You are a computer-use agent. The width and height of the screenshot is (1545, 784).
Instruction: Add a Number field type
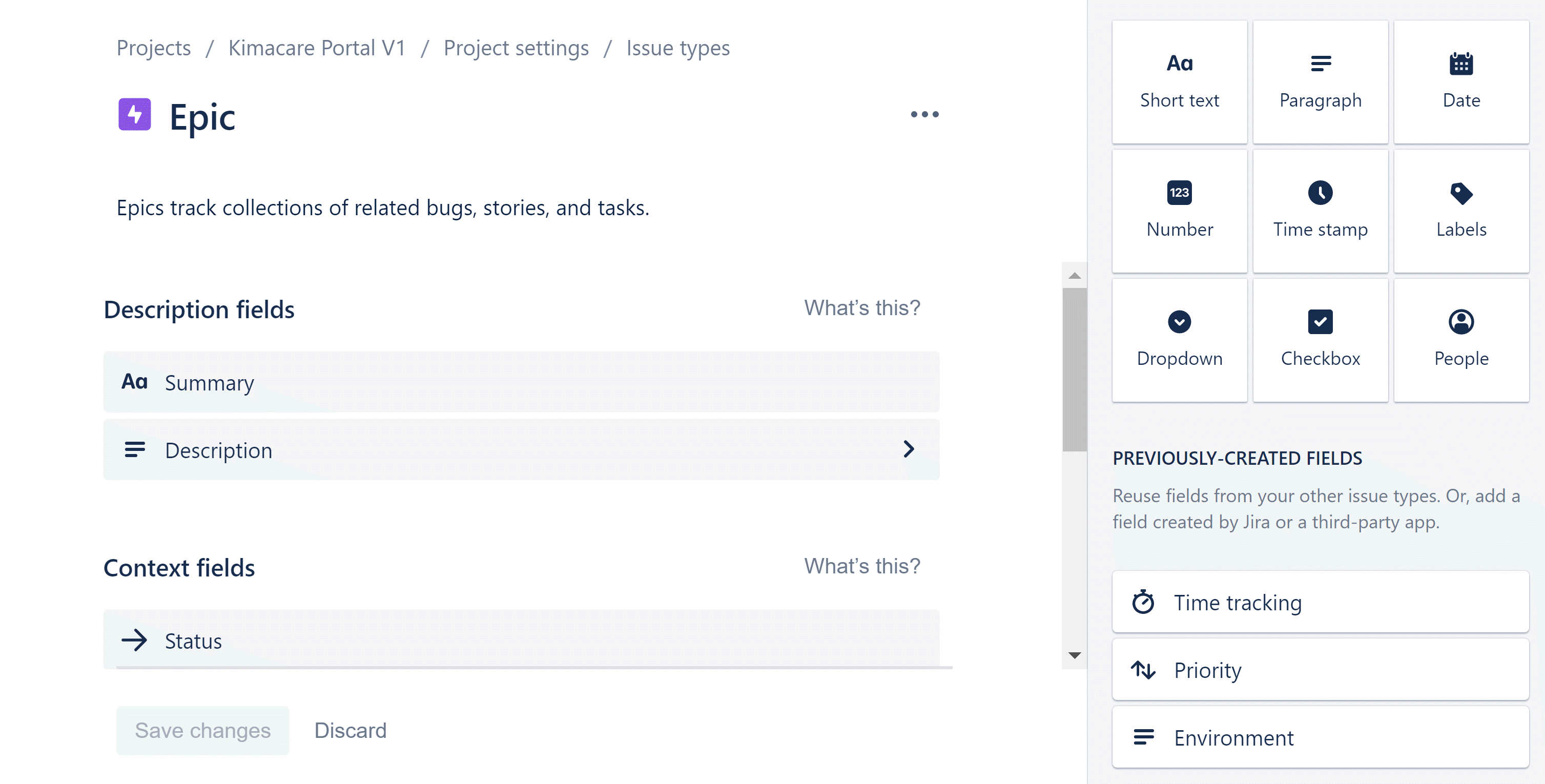click(x=1179, y=211)
